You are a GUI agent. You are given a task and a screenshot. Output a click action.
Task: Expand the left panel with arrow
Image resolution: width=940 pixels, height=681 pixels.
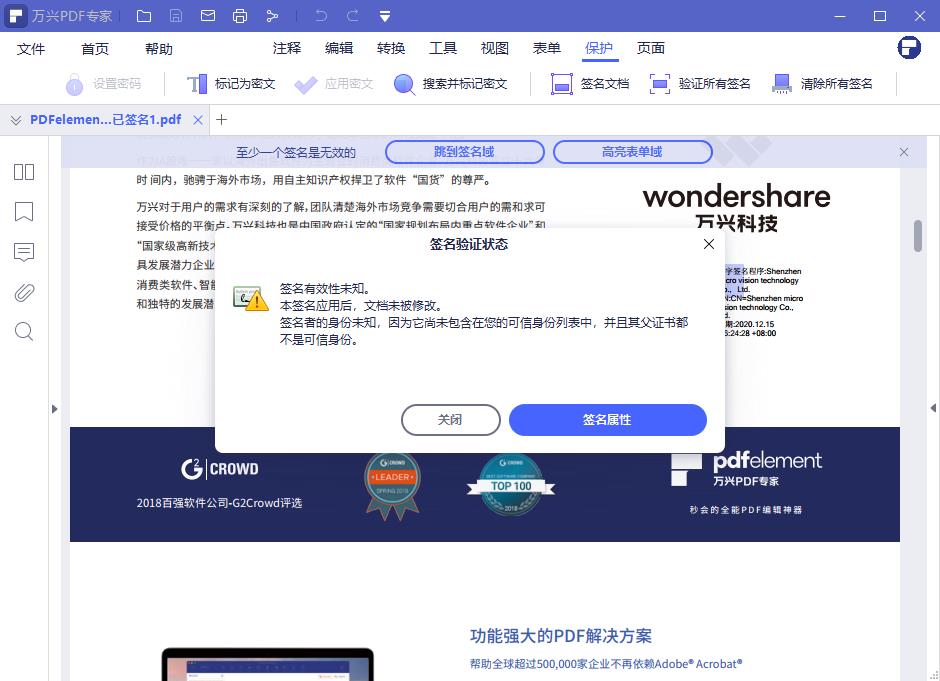(54, 408)
